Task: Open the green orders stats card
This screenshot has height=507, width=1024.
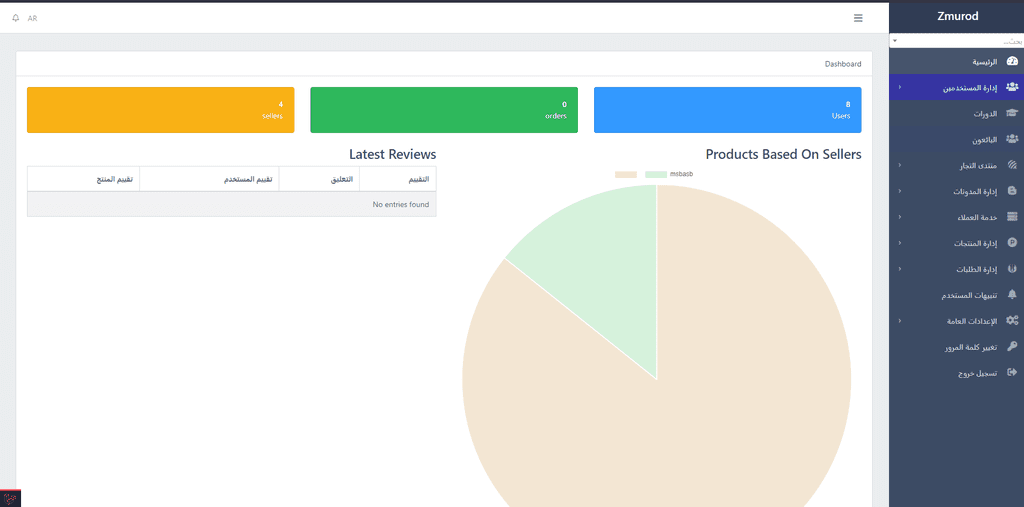Action: pyautogui.click(x=444, y=110)
